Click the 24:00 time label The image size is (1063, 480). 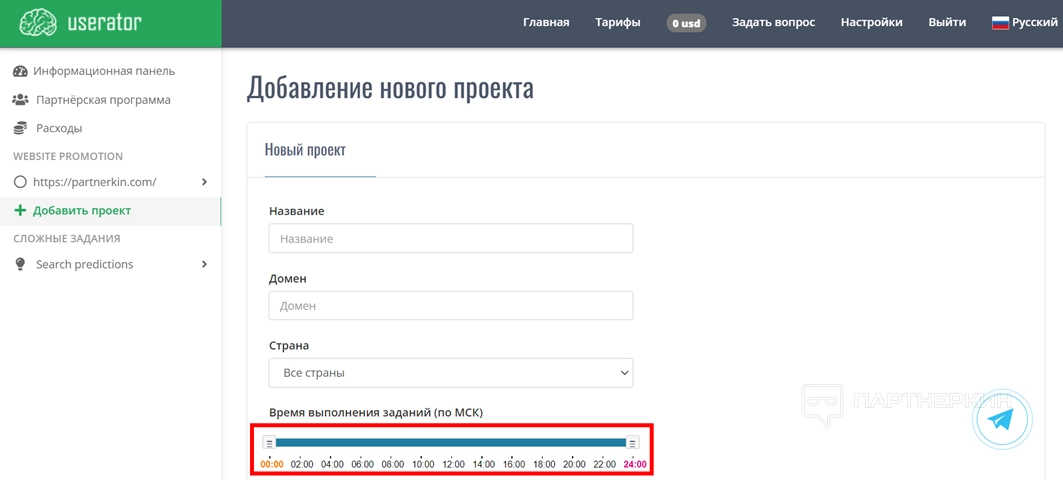[x=635, y=465]
